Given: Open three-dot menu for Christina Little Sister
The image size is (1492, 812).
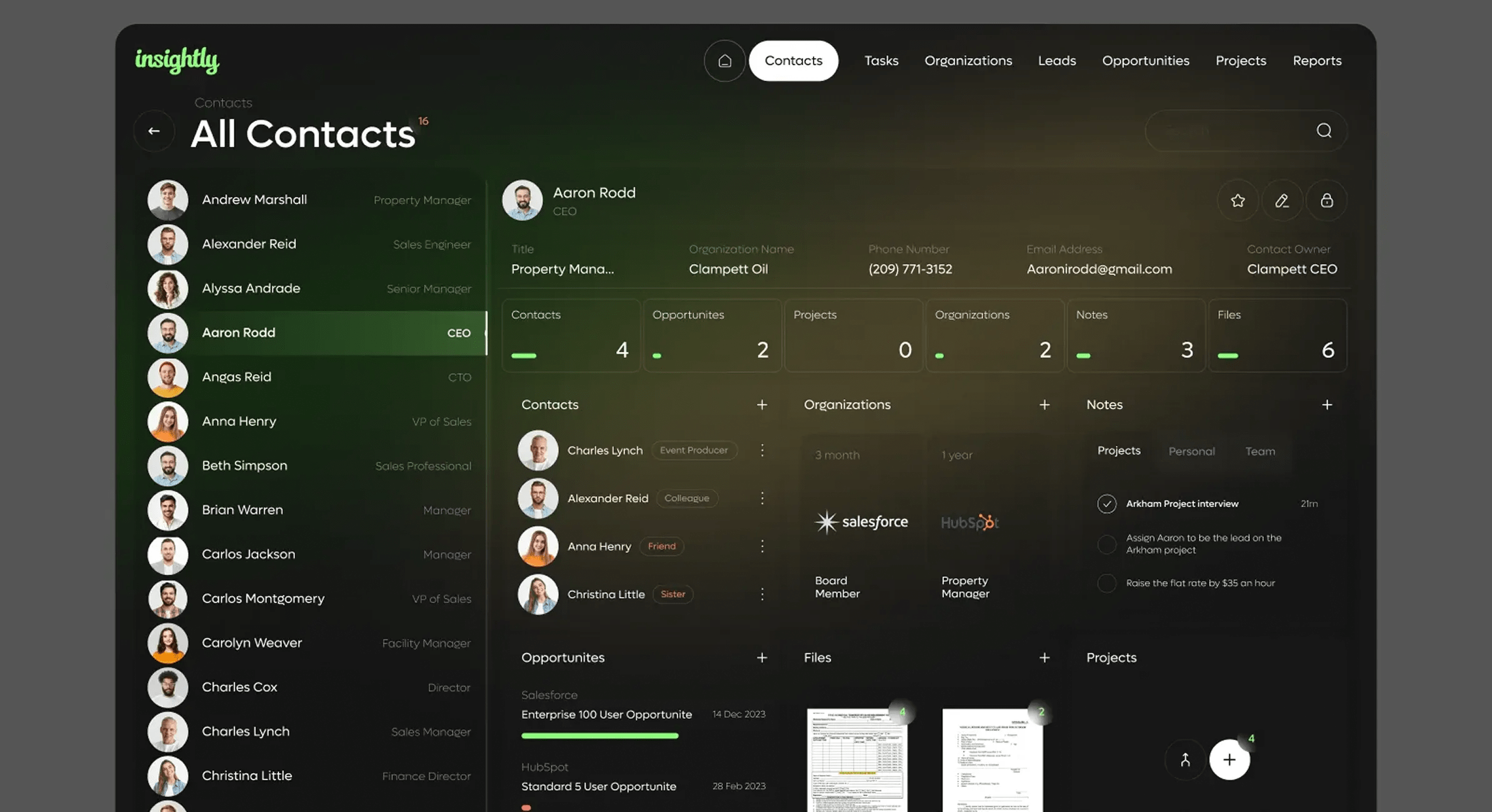Looking at the screenshot, I should [x=762, y=594].
